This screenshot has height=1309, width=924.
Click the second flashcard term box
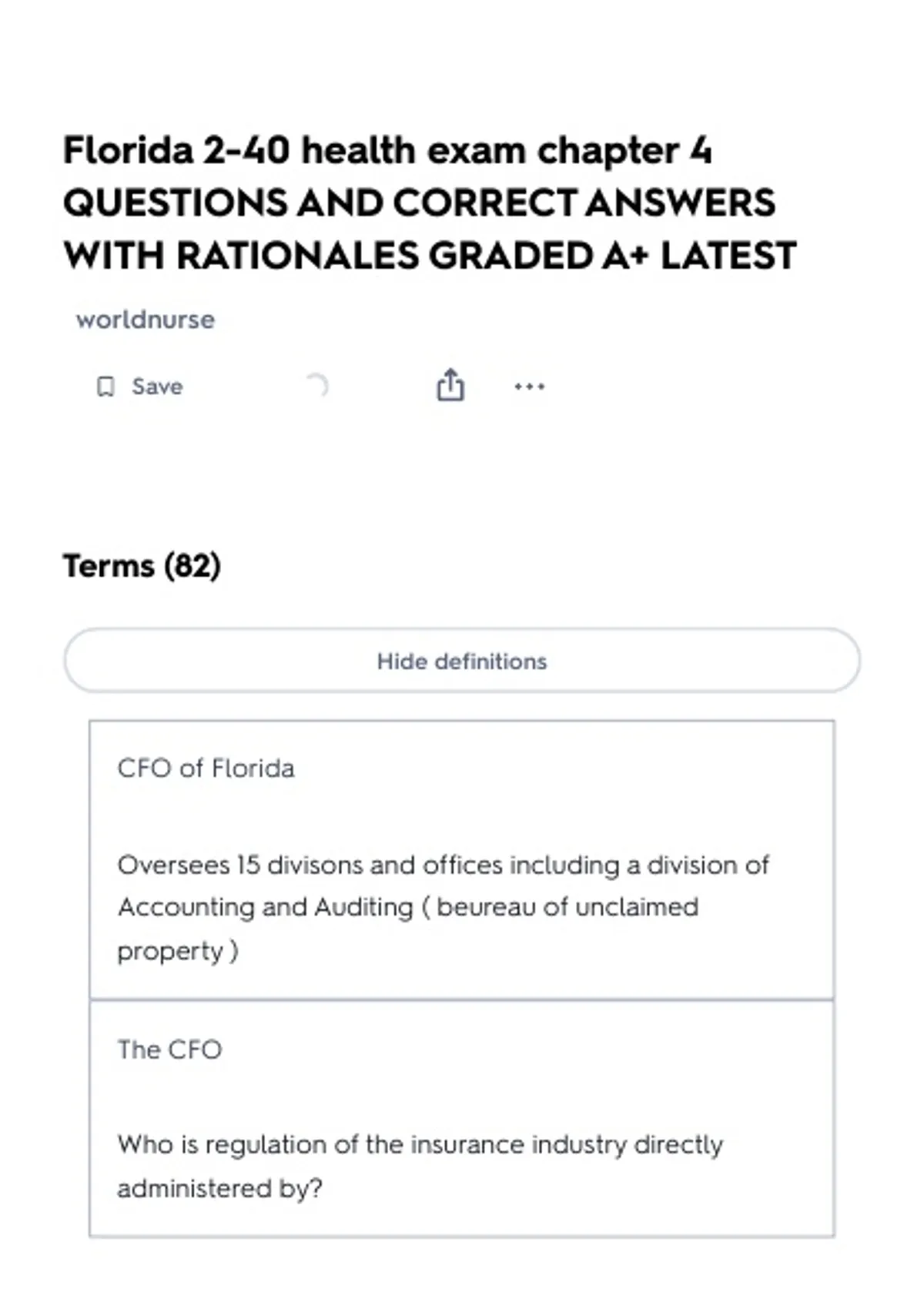462,1119
